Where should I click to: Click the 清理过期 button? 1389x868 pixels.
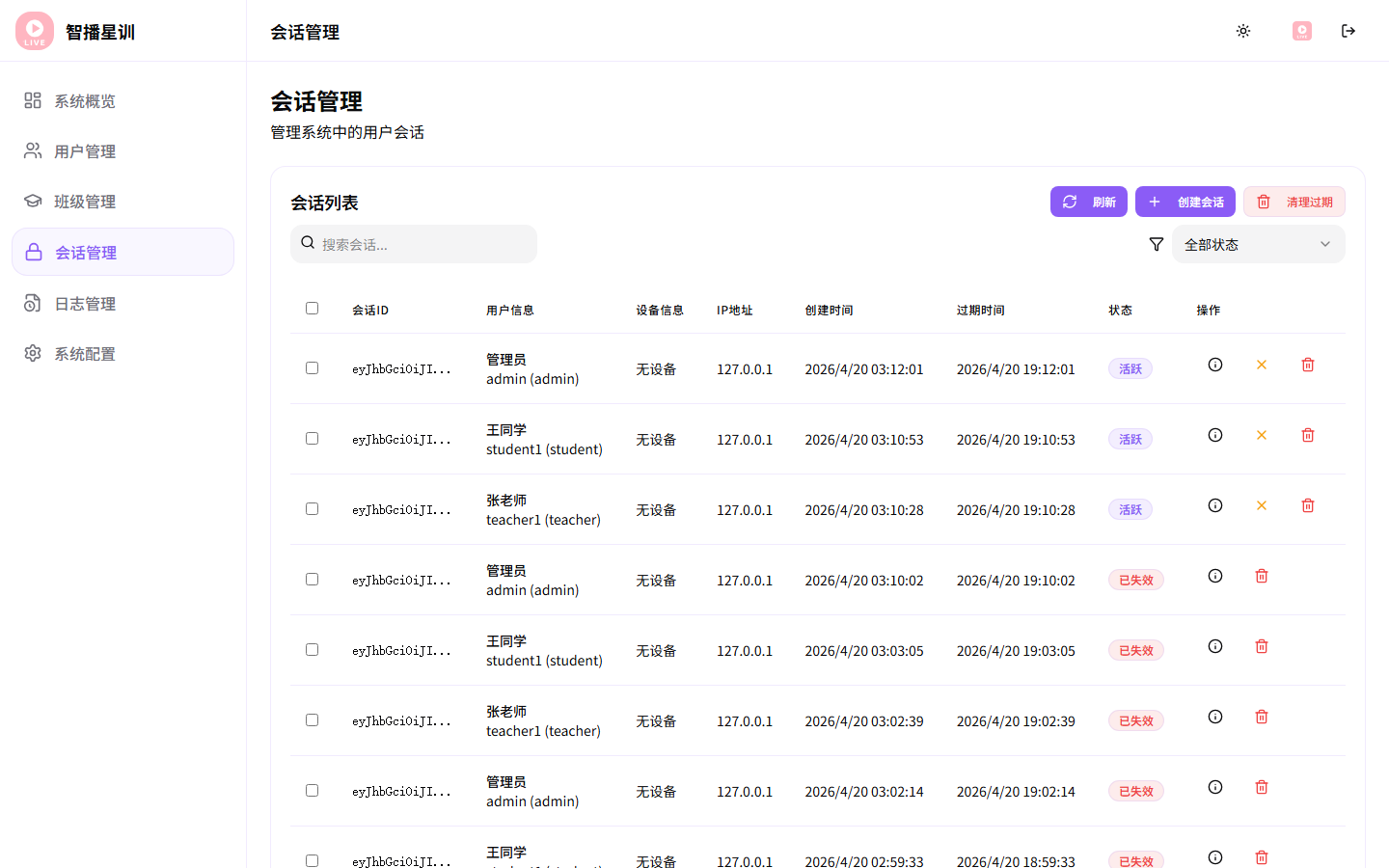[x=1294, y=202]
